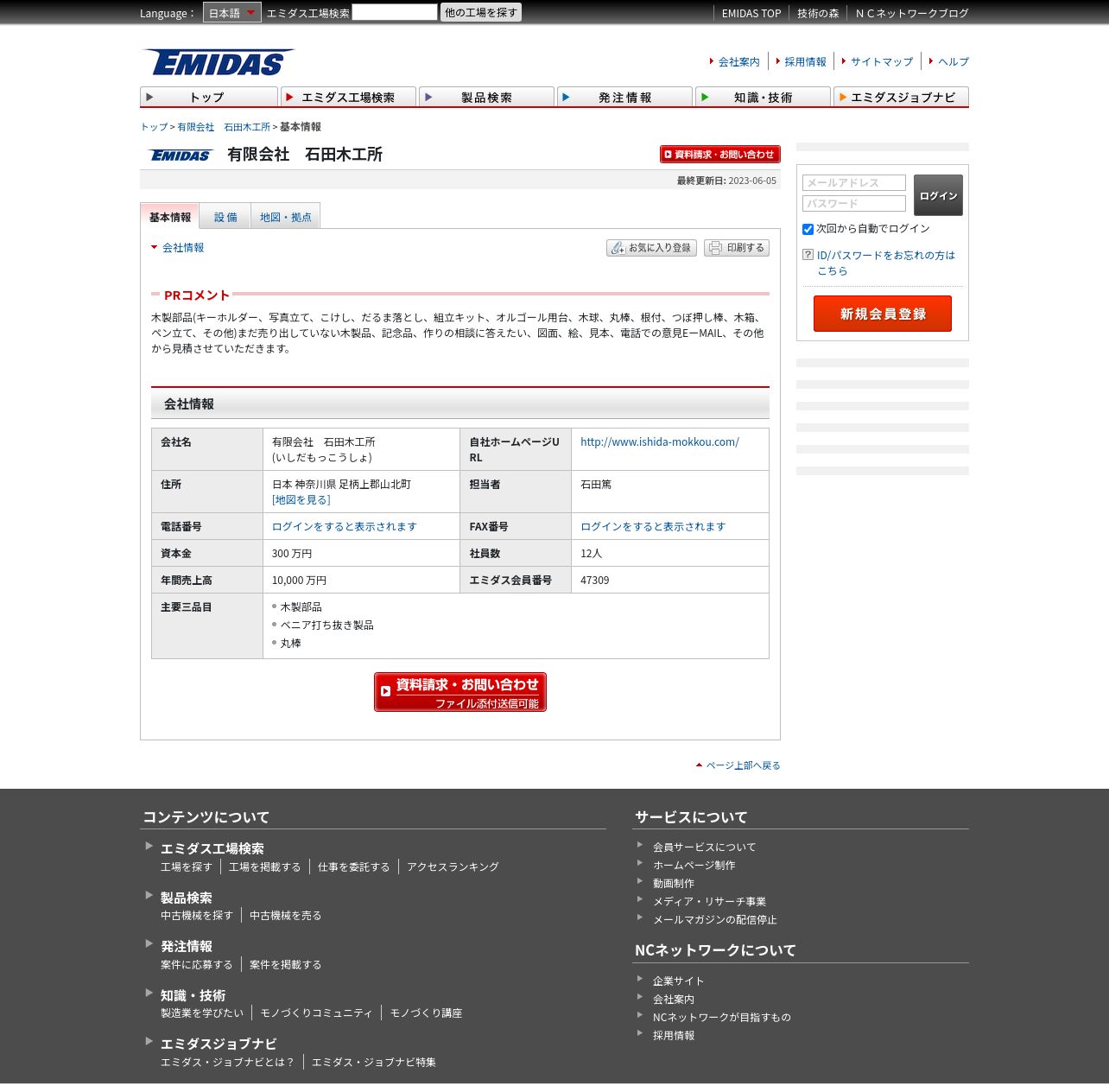1109x1092 pixels.
Task: Open the Language 日本語 dropdown
Action: [x=231, y=13]
